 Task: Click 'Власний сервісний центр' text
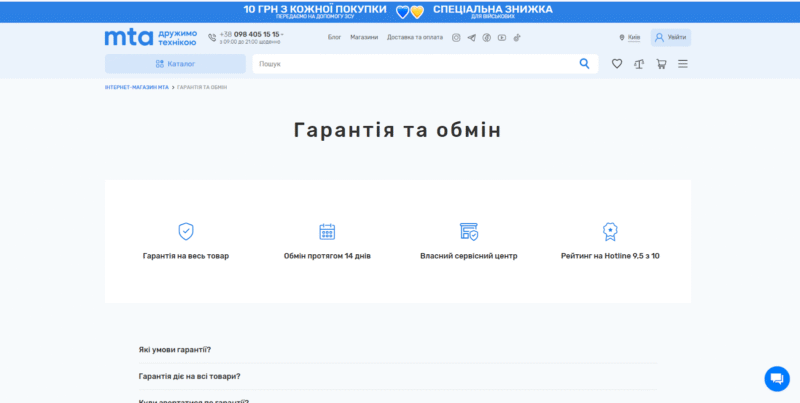469,256
